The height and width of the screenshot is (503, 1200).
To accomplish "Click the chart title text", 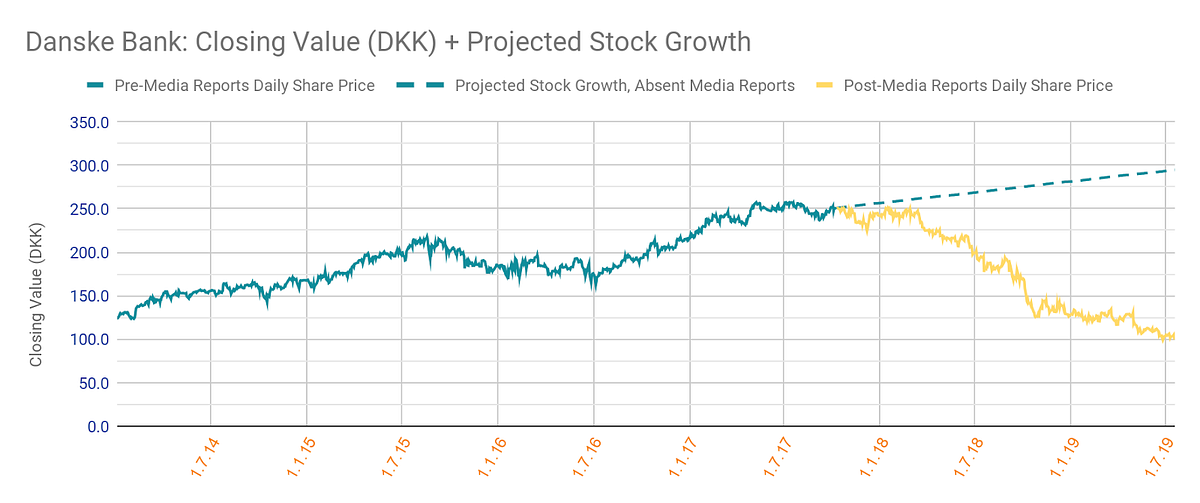I will tap(386, 43).
